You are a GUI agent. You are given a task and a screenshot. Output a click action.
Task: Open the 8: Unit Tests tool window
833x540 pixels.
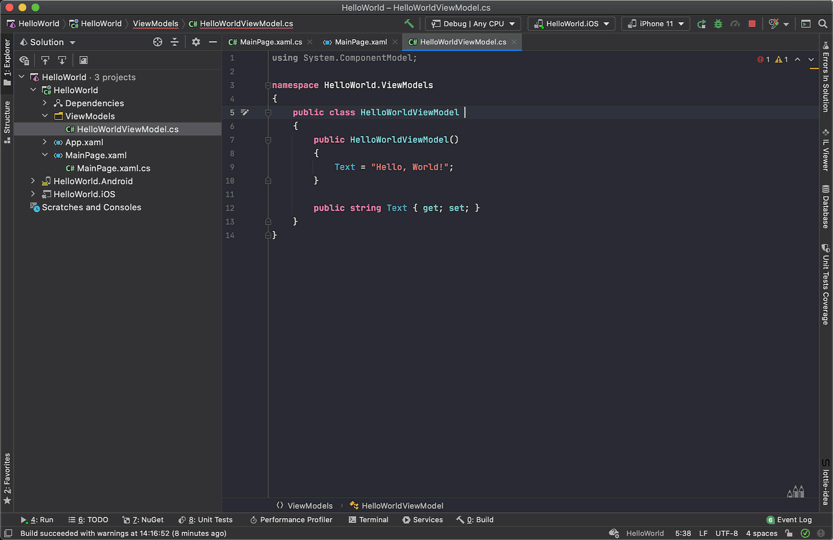(x=206, y=520)
